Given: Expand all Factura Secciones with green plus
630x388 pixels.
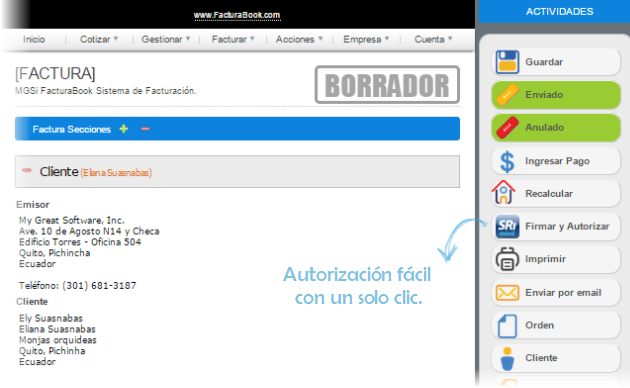Looking at the screenshot, I should [124, 129].
